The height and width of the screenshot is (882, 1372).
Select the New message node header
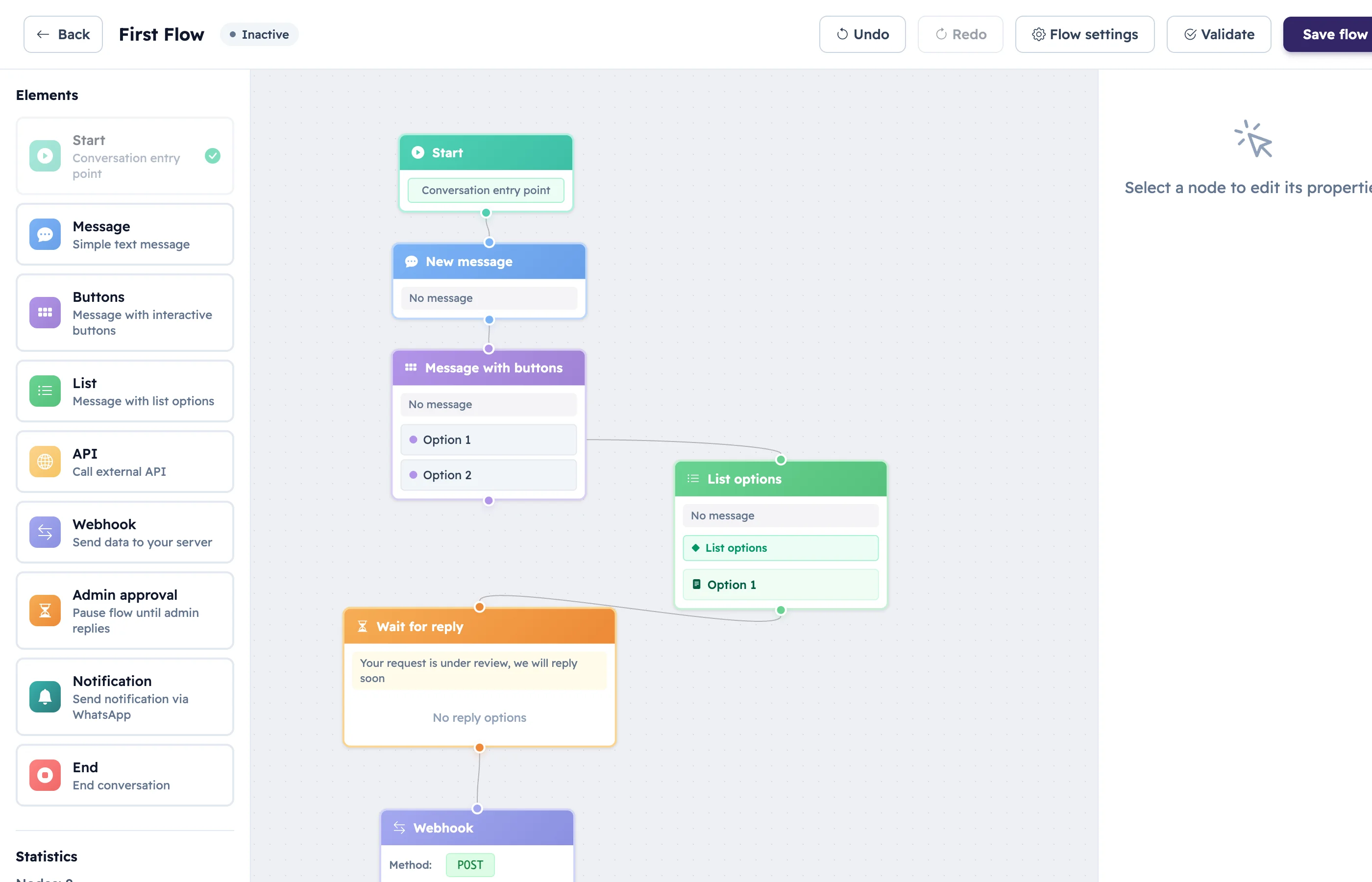489,262
